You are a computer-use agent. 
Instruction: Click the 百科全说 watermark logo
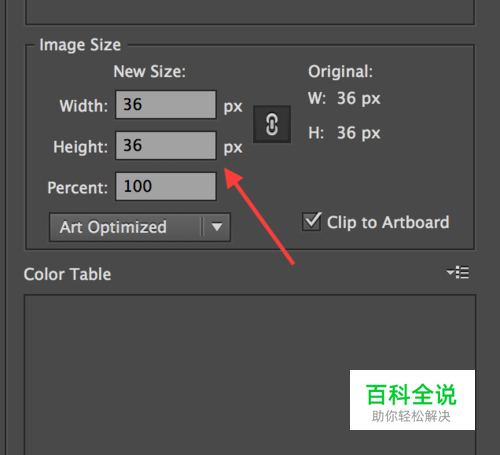click(x=412, y=400)
